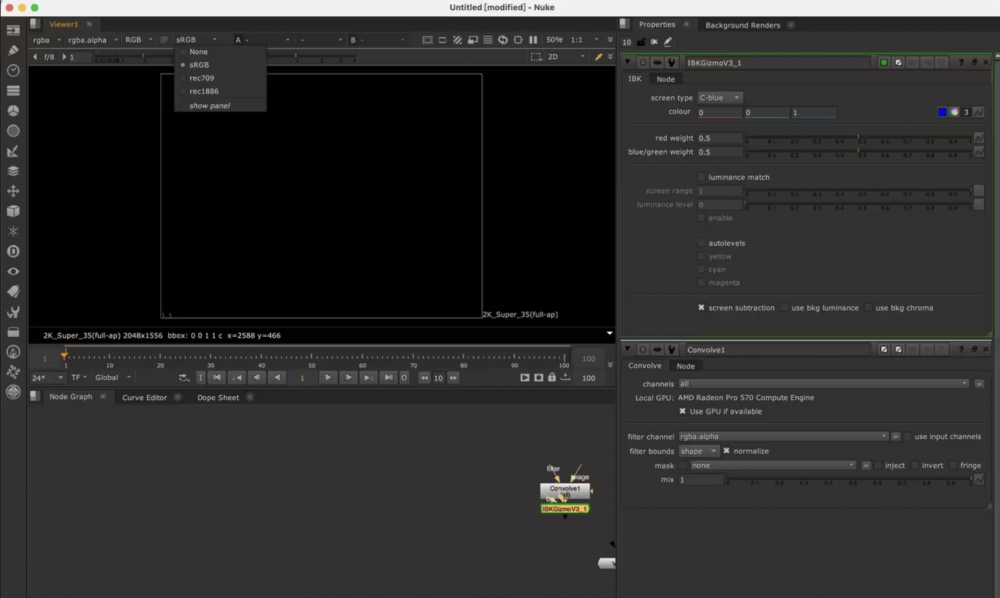Click the viewer pencil edit icon
This screenshot has height=598, width=1000.
click(598, 57)
